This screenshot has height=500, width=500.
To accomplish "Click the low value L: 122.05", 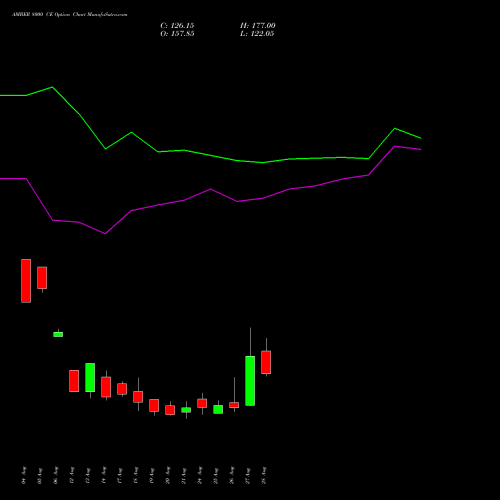I will (x=257, y=34).
